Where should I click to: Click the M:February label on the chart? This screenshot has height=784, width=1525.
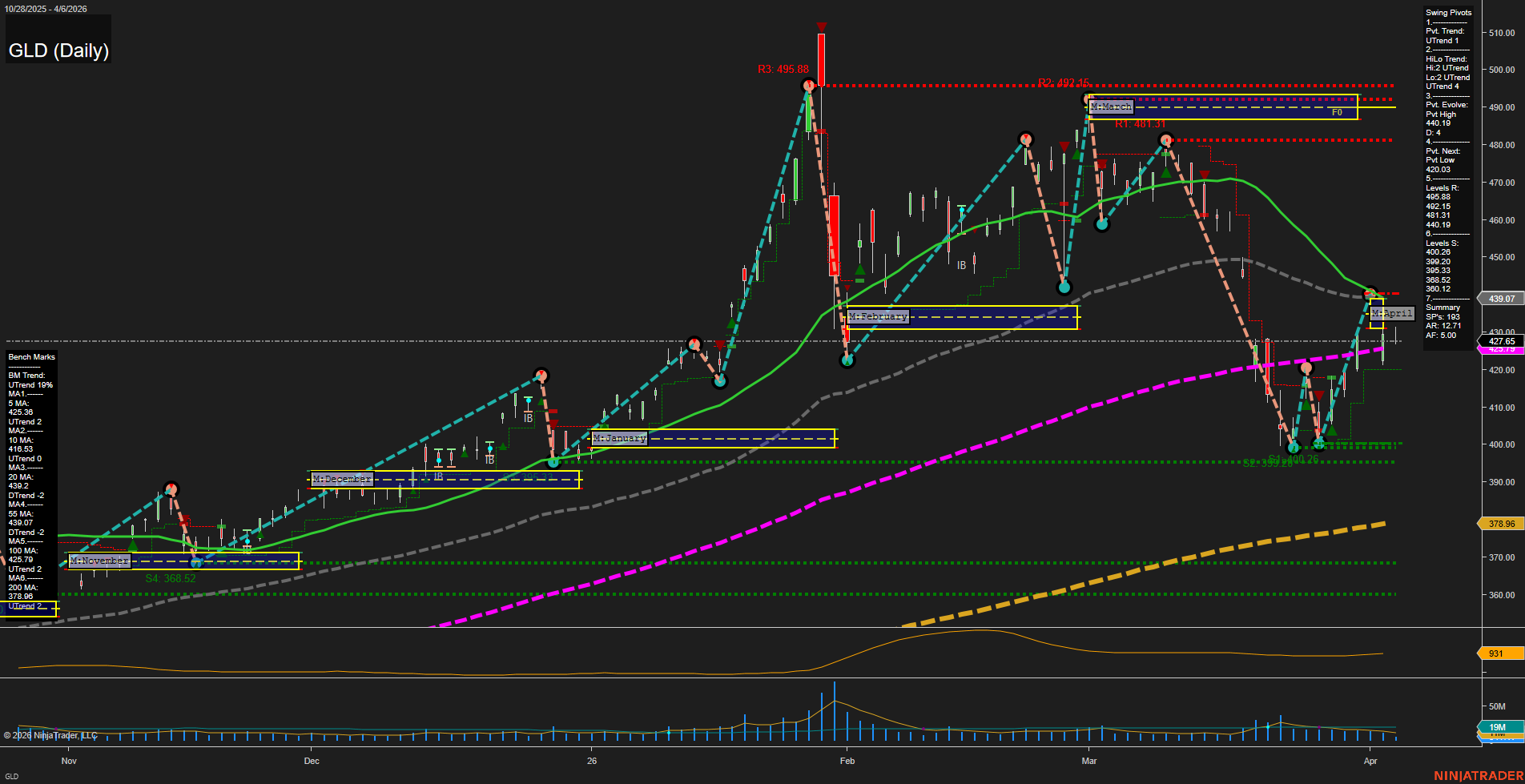(x=878, y=316)
